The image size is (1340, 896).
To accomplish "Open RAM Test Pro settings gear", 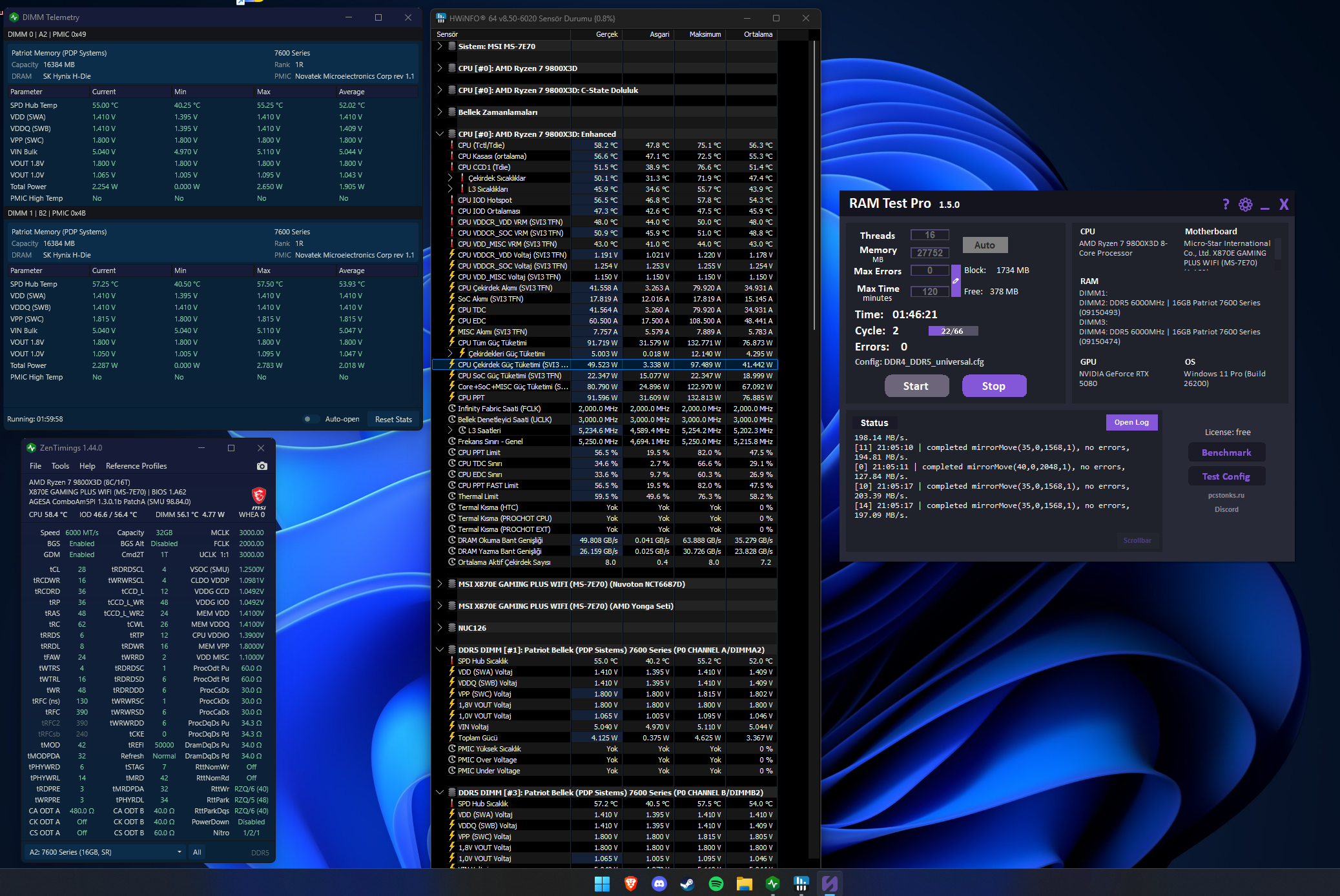I will point(1246,205).
